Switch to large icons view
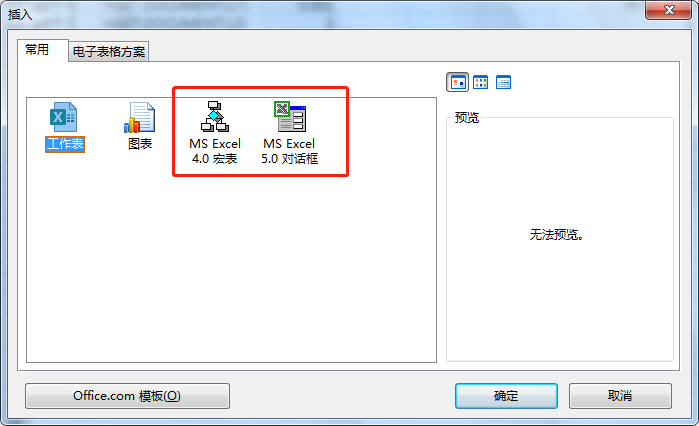This screenshot has height=426, width=699. pos(457,82)
